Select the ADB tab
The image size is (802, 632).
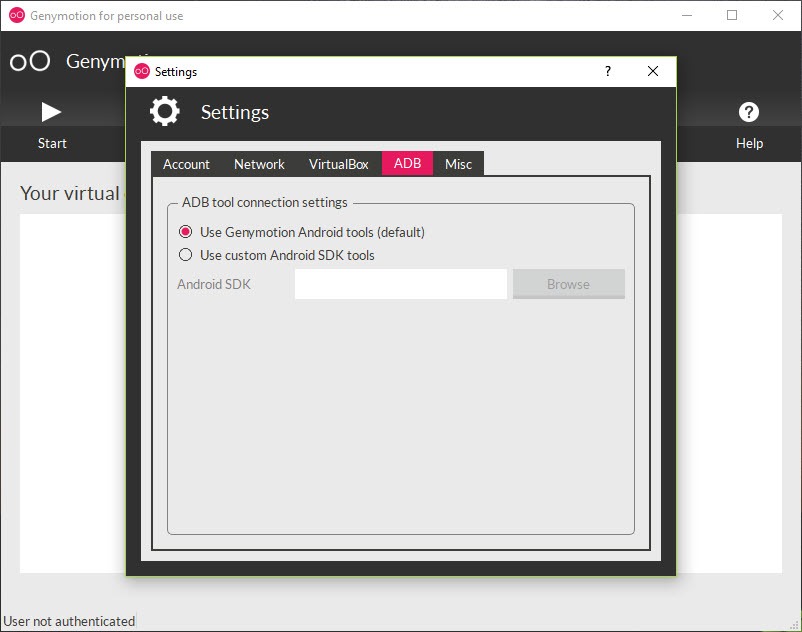(x=407, y=163)
